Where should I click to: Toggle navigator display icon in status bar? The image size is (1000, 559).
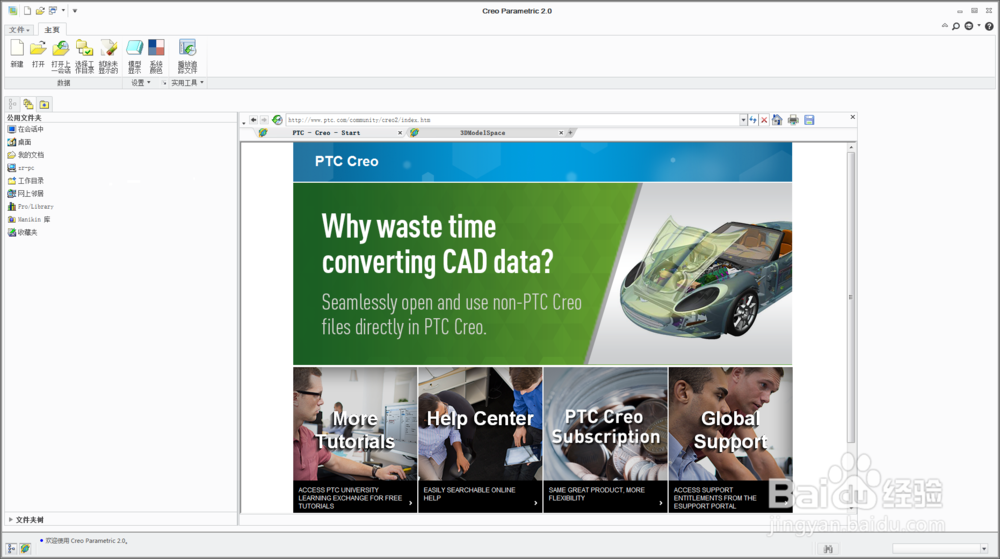(x=11, y=548)
